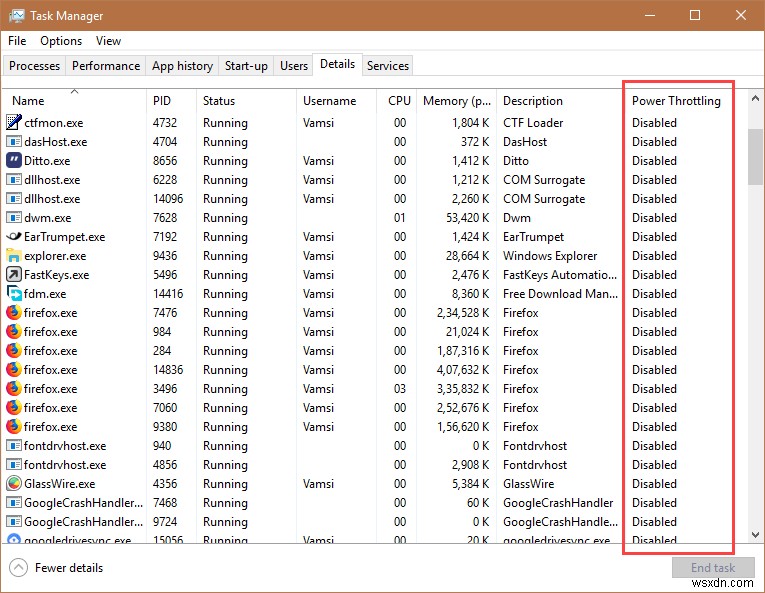765x593 pixels.
Task: Click PID 9724 for GoogleCrashHandler
Action: pyautogui.click(x=165, y=521)
